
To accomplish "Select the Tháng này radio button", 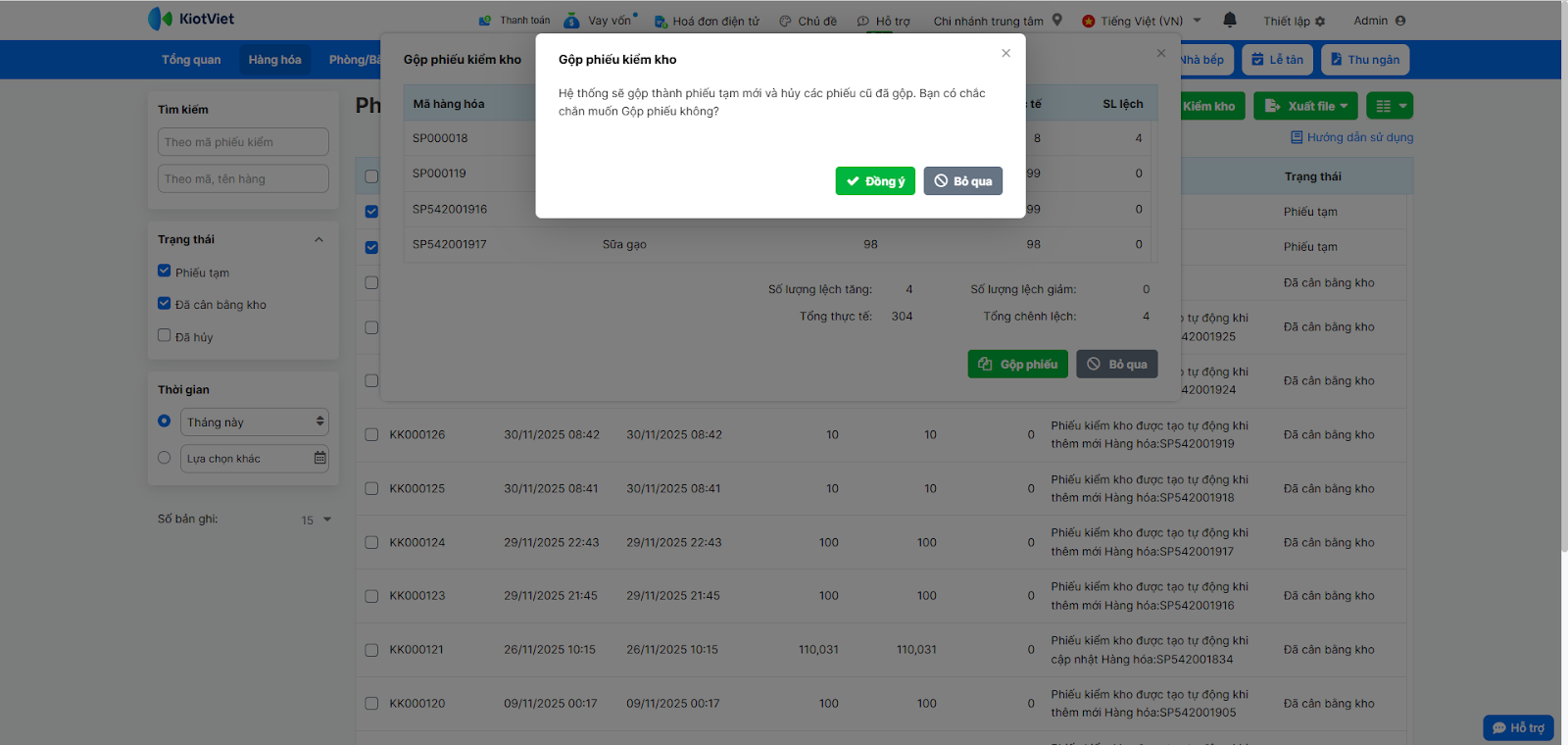I will [x=164, y=421].
